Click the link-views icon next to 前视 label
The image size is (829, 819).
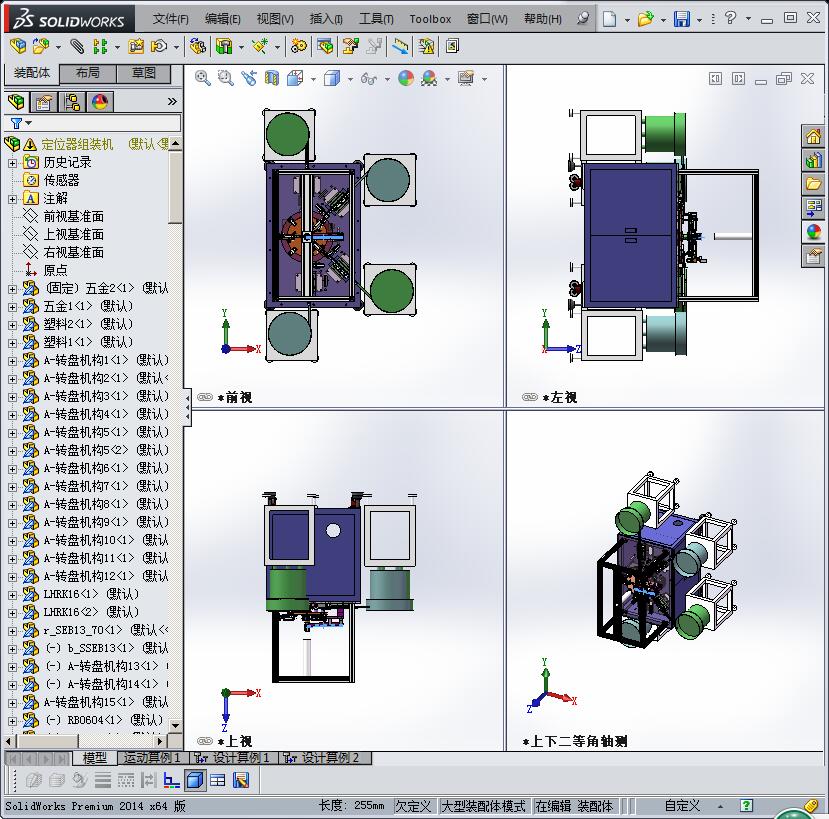point(205,397)
